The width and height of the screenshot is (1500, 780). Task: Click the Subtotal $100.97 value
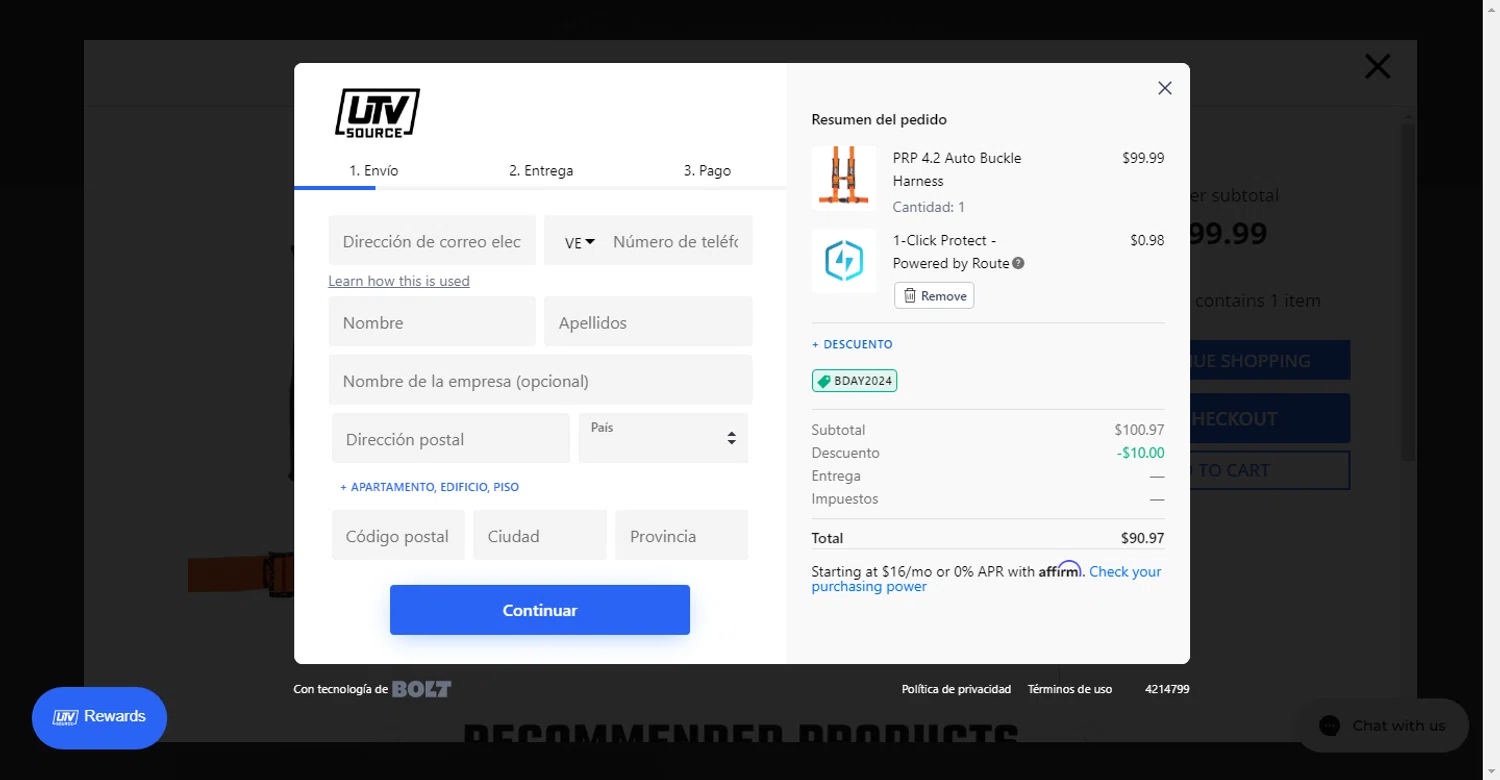point(1140,430)
